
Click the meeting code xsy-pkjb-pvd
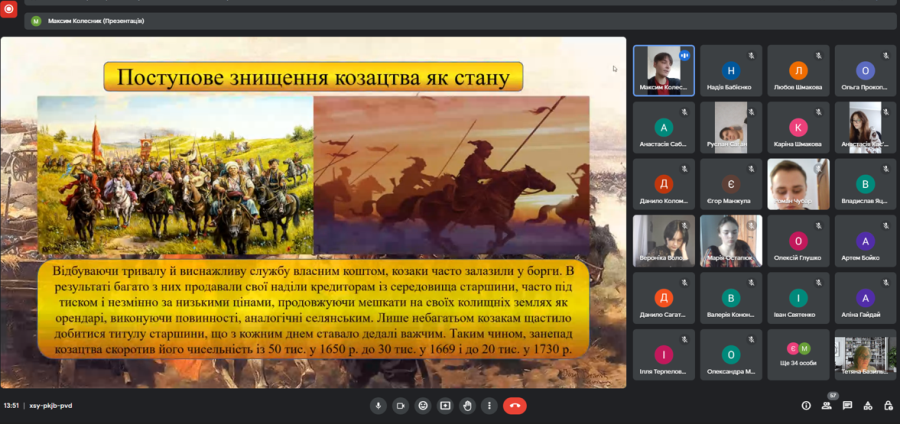tap(51, 406)
